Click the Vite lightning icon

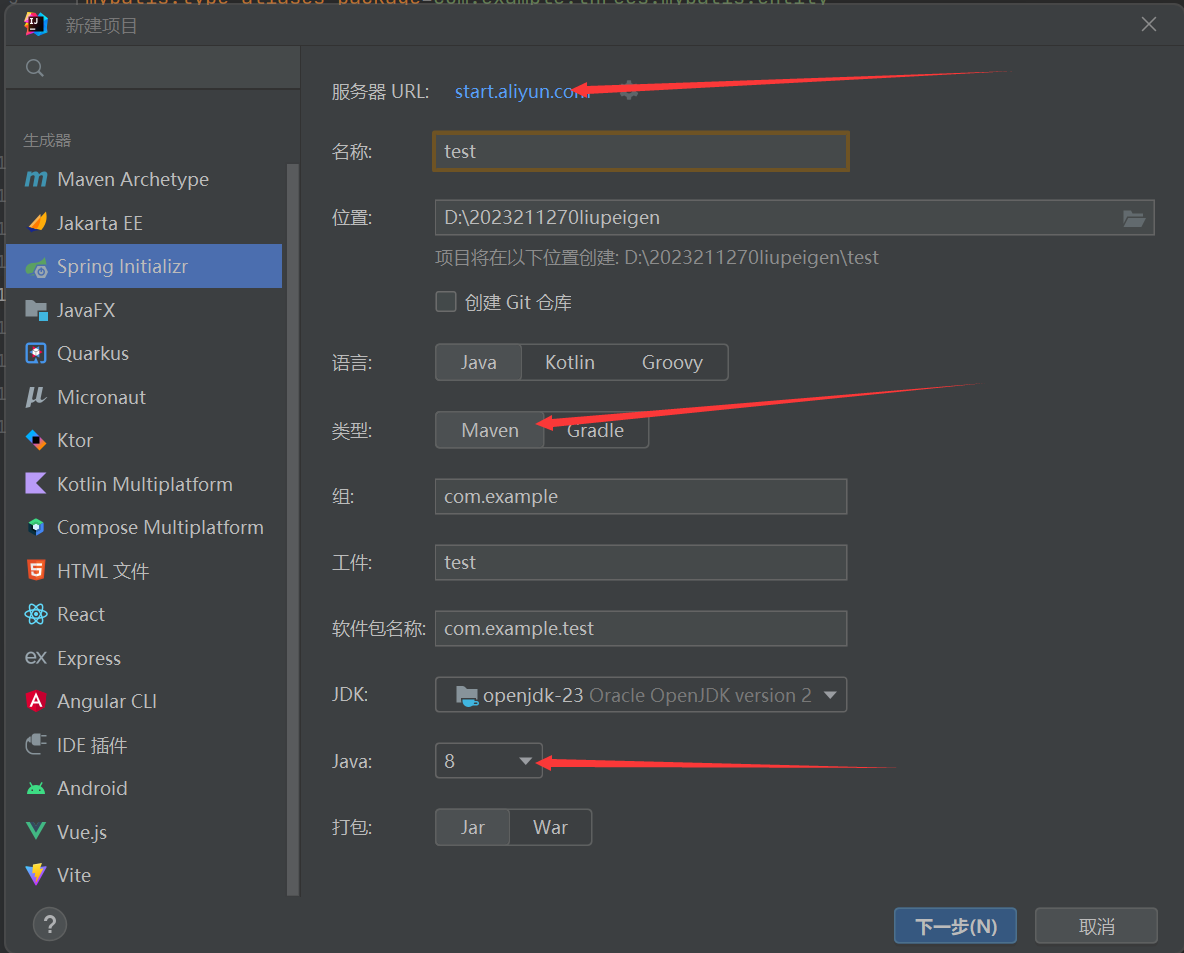(35, 874)
